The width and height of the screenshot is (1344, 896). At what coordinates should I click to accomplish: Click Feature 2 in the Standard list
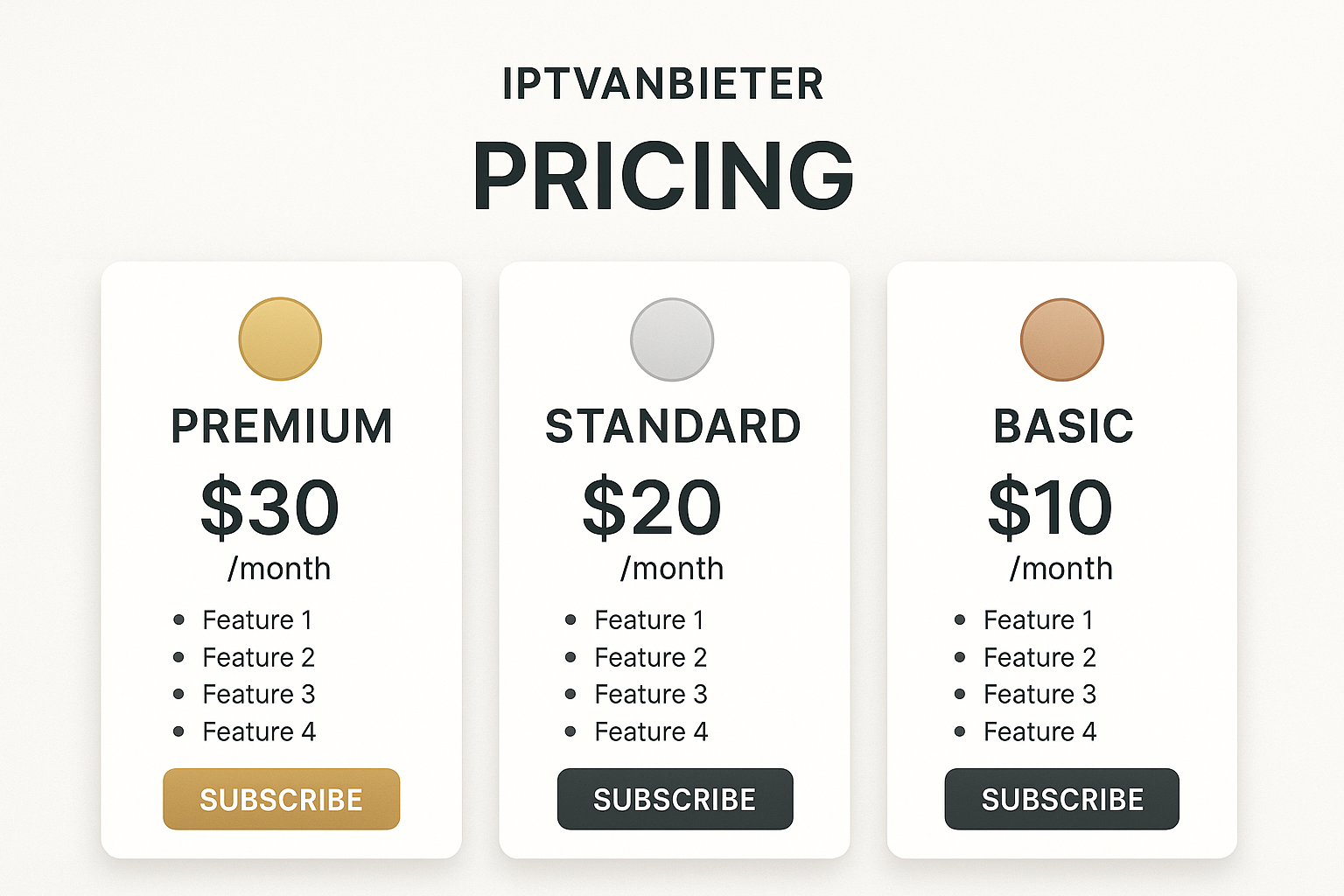(x=651, y=657)
